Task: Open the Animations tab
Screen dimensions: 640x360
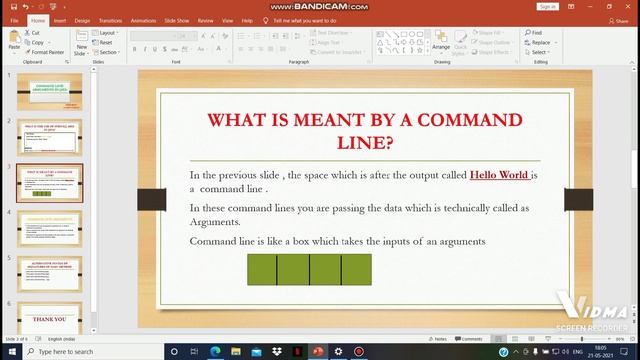Action: point(143,20)
